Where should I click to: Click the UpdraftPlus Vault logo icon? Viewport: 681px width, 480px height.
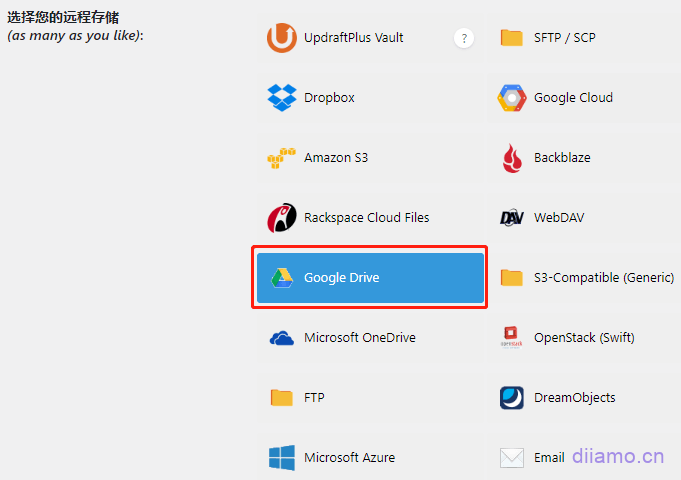click(281, 38)
